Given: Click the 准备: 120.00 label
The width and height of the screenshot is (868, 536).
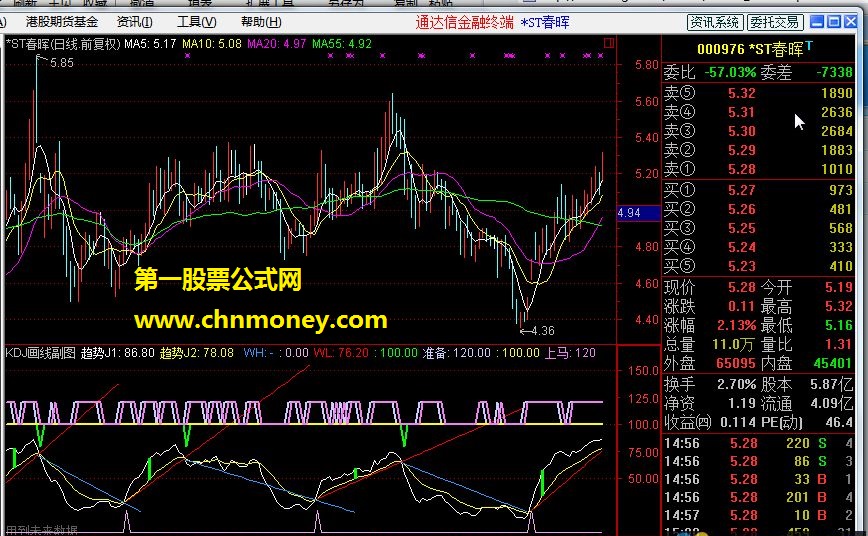Looking at the screenshot, I should (457, 353).
